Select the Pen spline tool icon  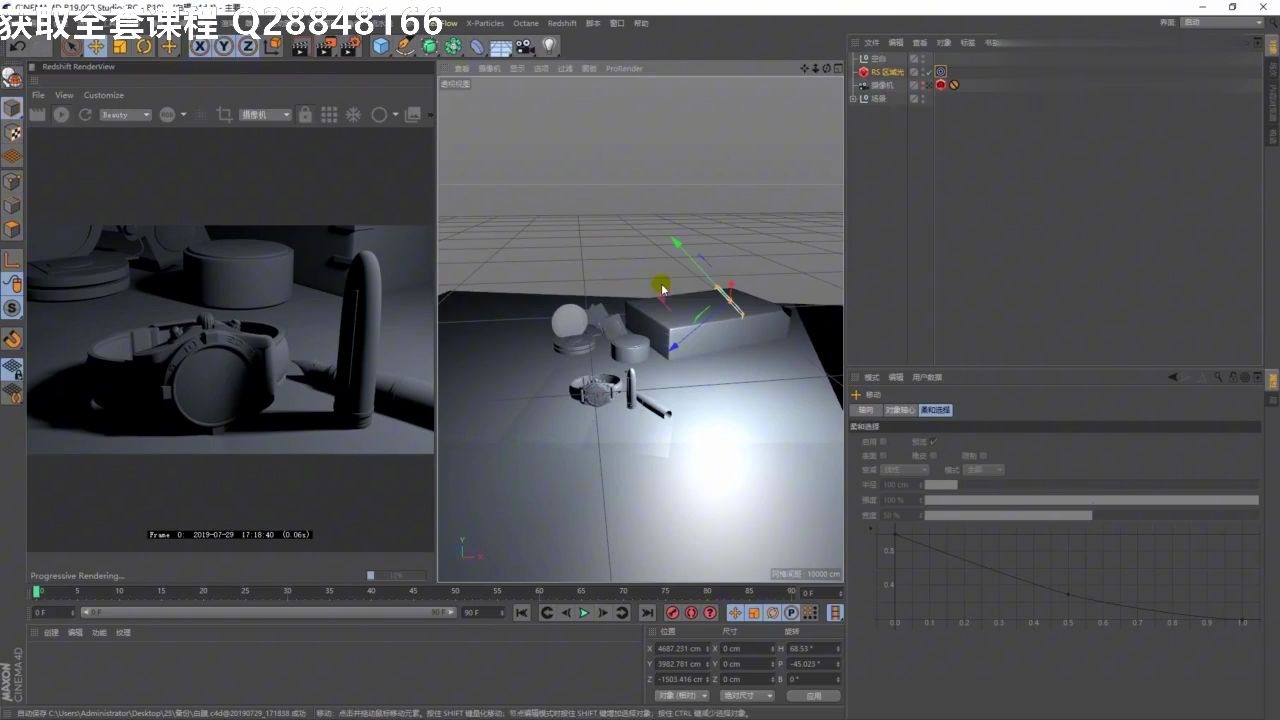click(x=404, y=47)
